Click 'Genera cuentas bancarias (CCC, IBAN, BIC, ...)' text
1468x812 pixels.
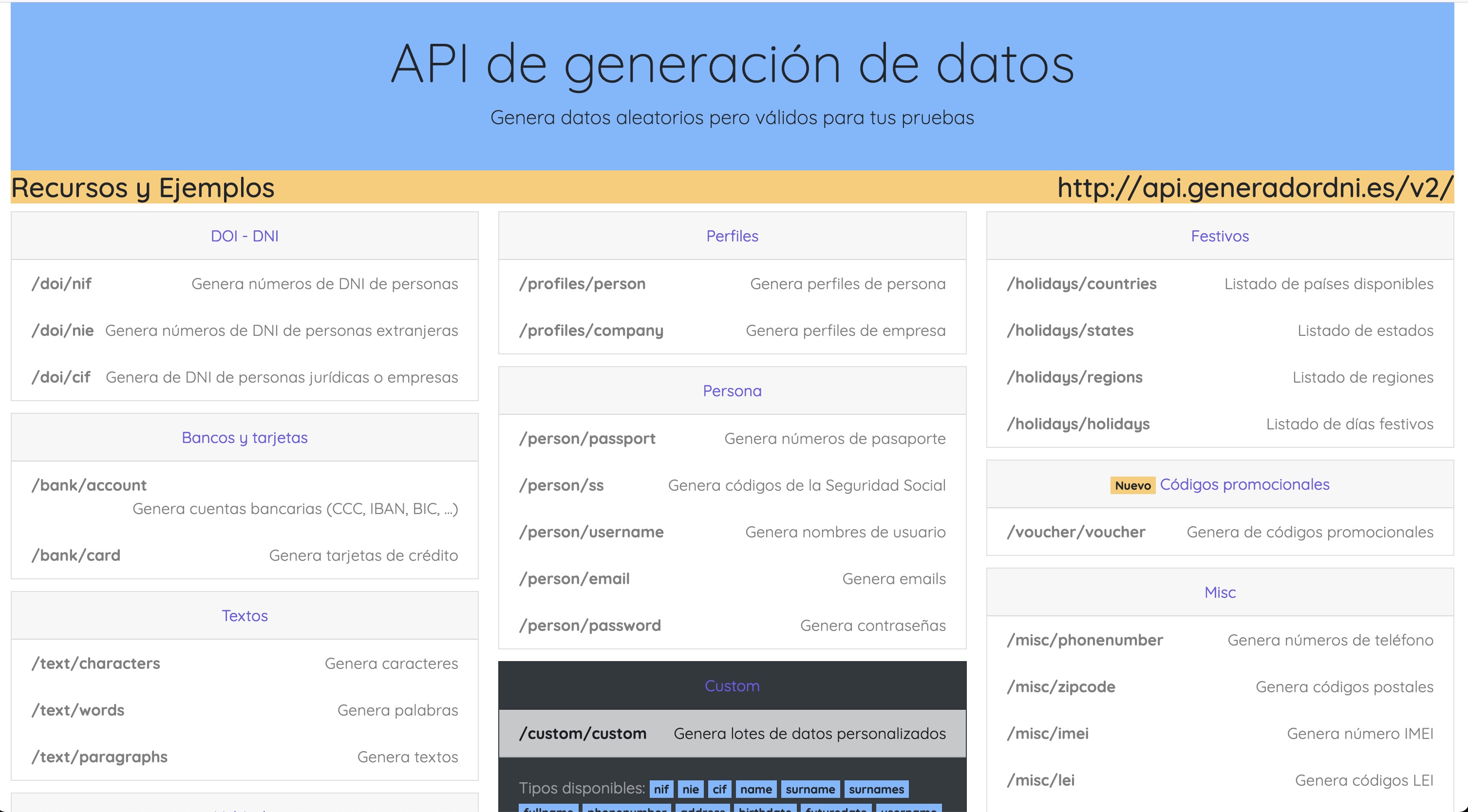coord(295,509)
